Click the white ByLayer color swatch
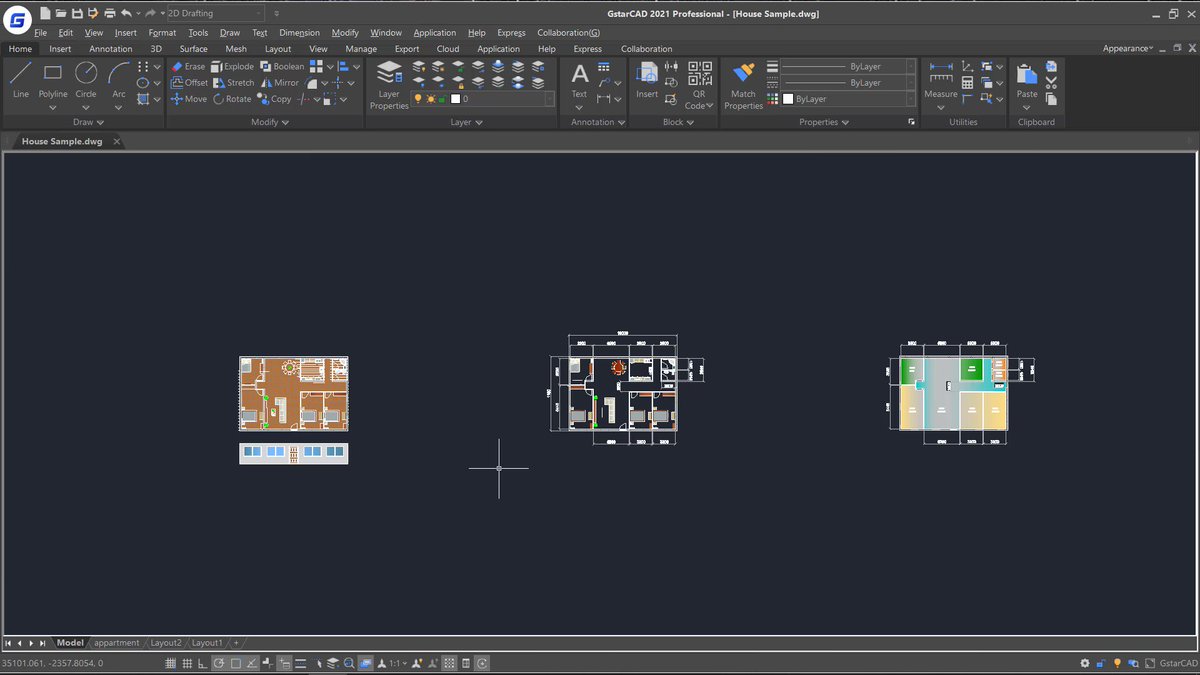Image resolution: width=1200 pixels, height=675 pixels. pos(788,99)
